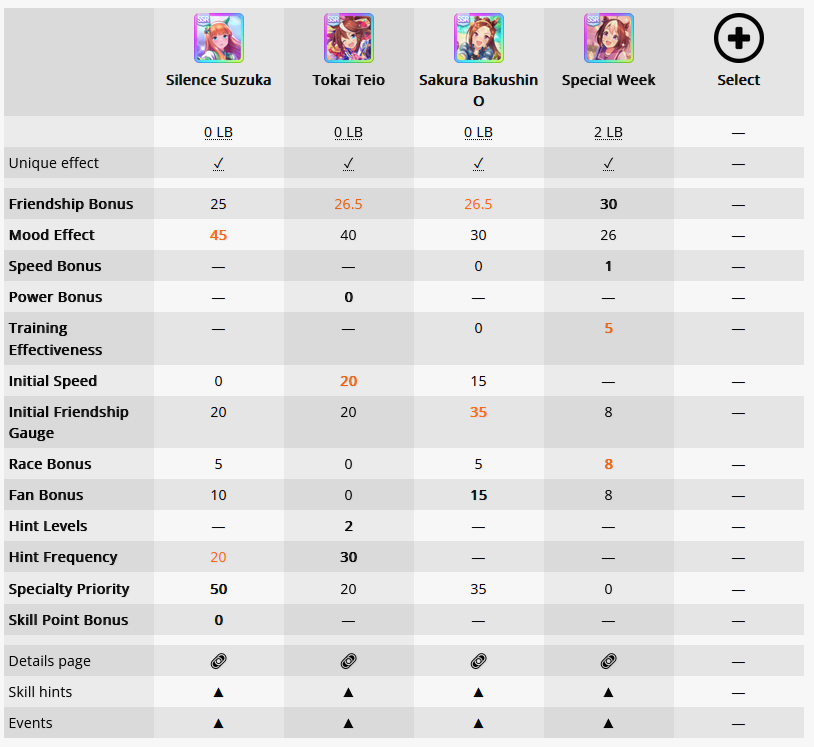This screenshot has width=814, height=747.
Task: Click the Sakura Bakushin O card icon
Action: (478, 38)
